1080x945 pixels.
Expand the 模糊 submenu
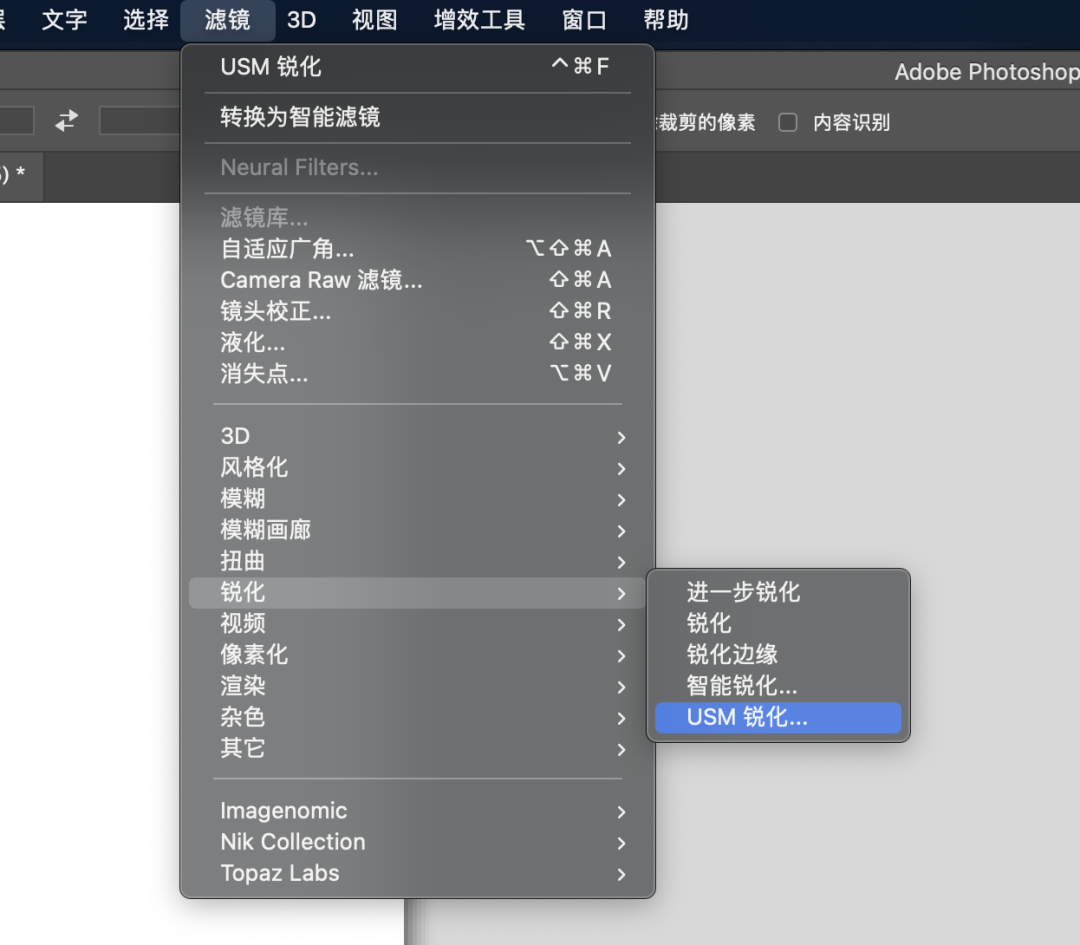pos(417,499)
